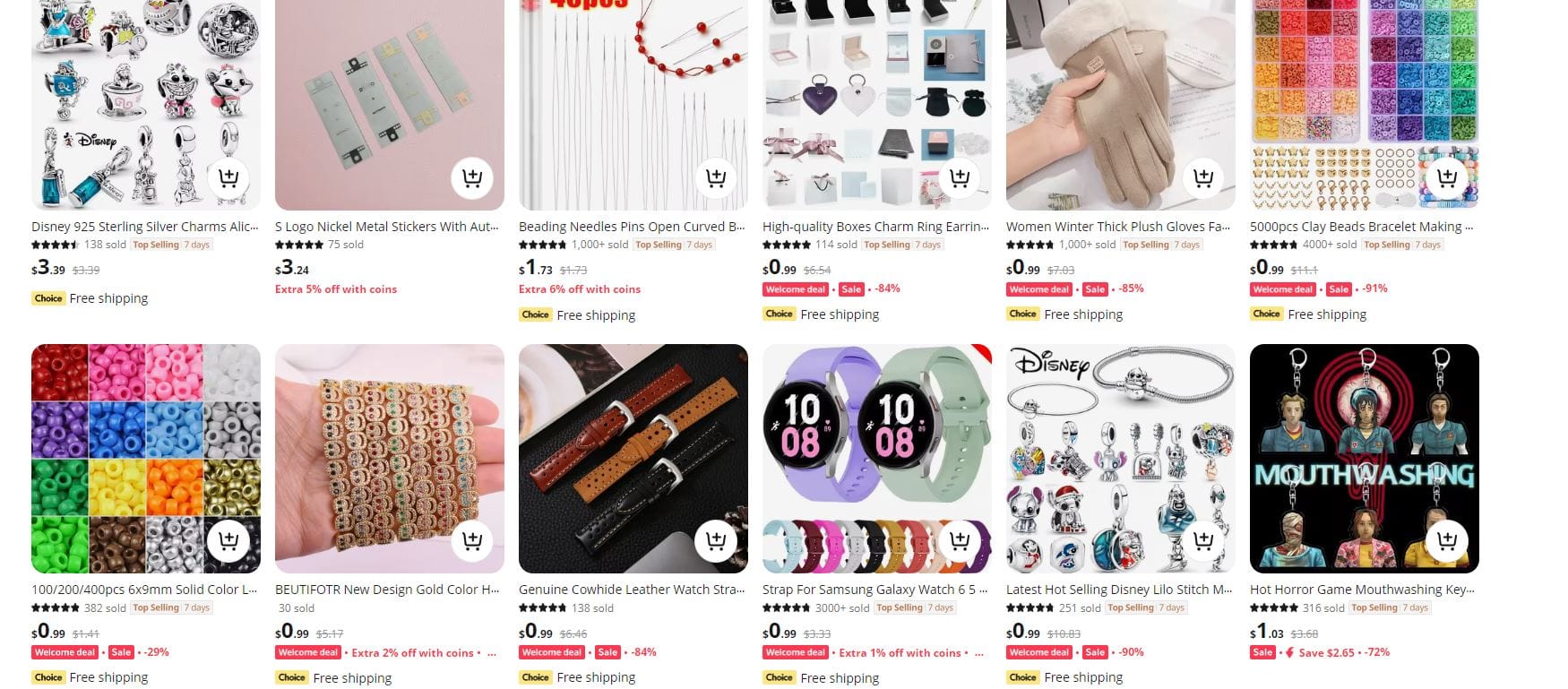This screenshot has height=689, width=1568.
Task: Add 5000pcs Clay Beads kit to cart
Action: pos(1447,177)
